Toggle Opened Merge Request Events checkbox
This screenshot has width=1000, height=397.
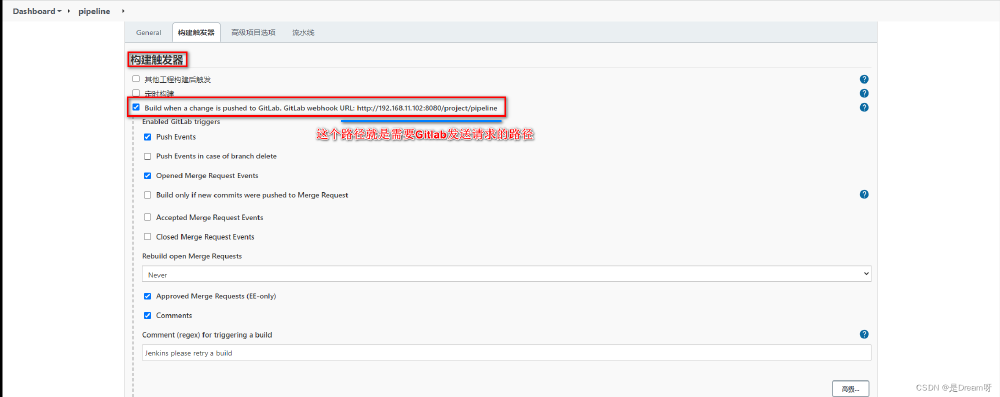(147, 175)
